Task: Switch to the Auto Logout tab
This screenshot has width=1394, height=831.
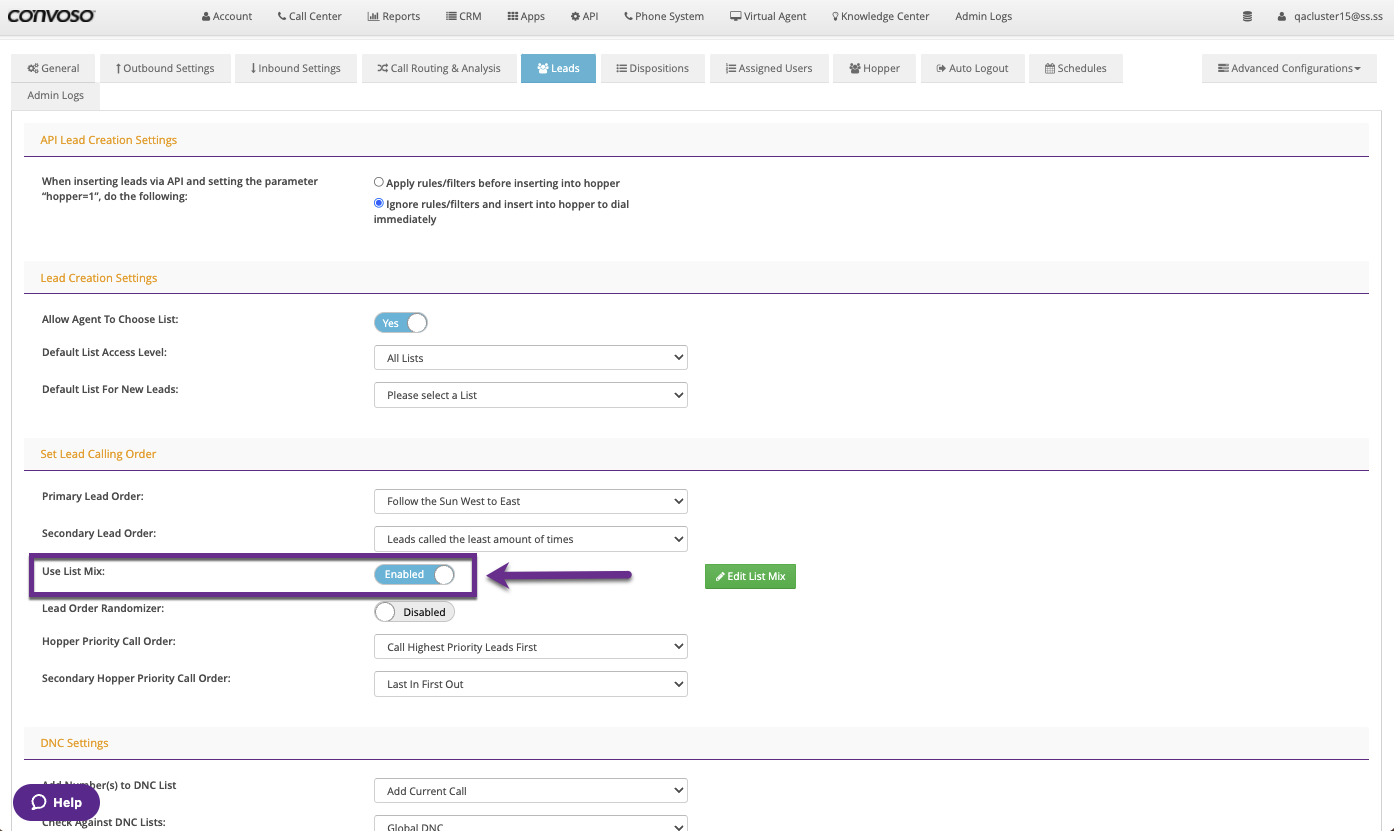Action: (972, 68)
